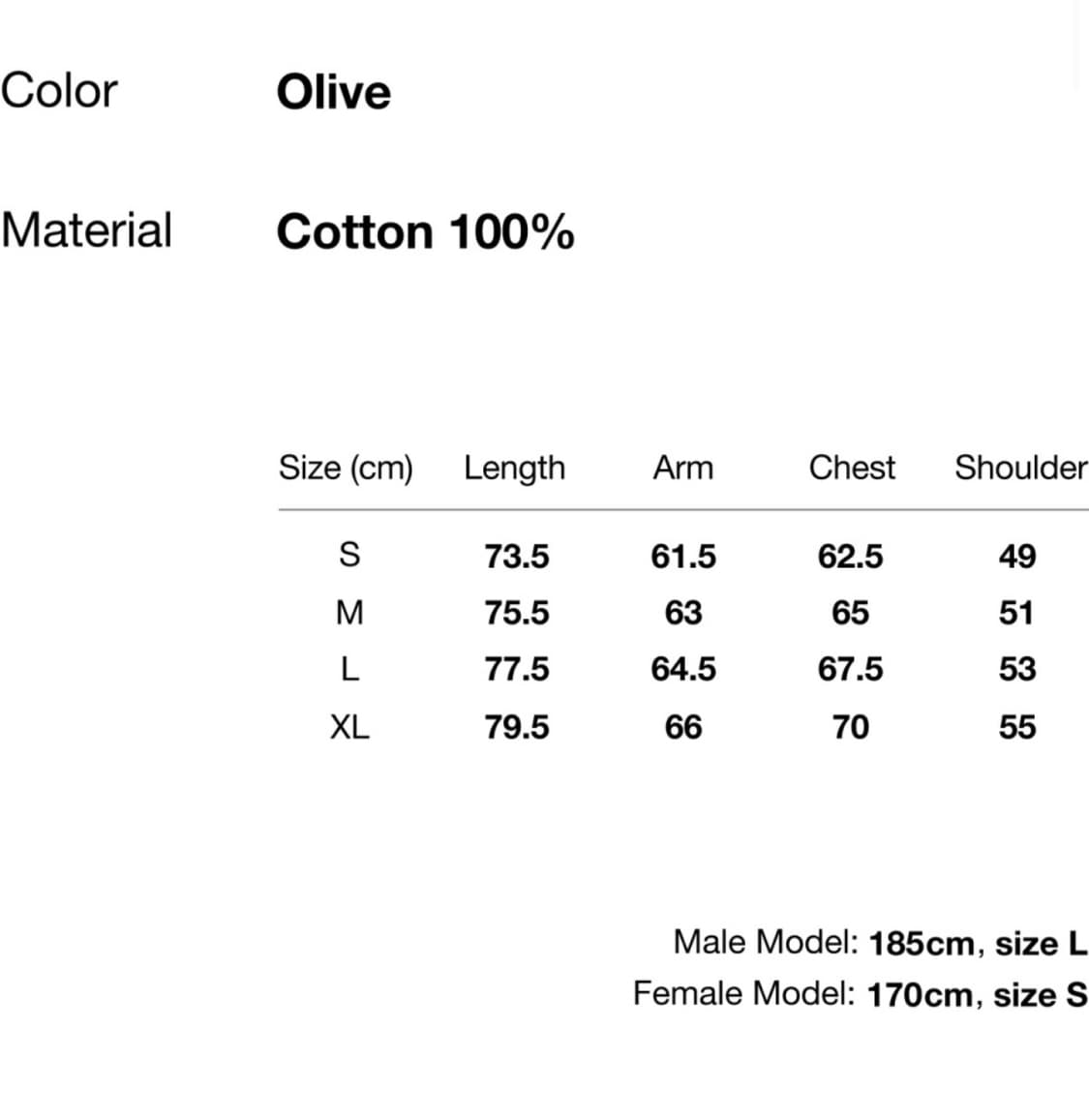Click the Length column header
The width and height of the screenshot is (1089, 1120).
point(514,468)
